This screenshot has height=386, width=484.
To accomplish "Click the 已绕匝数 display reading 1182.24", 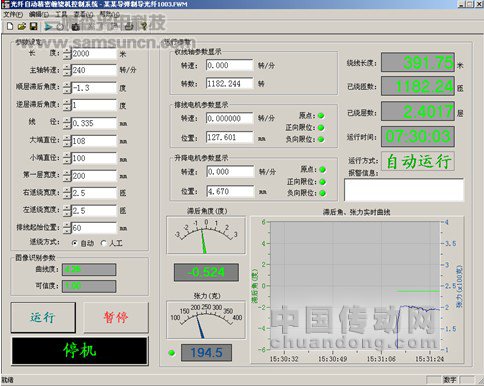I will point(418,86).
